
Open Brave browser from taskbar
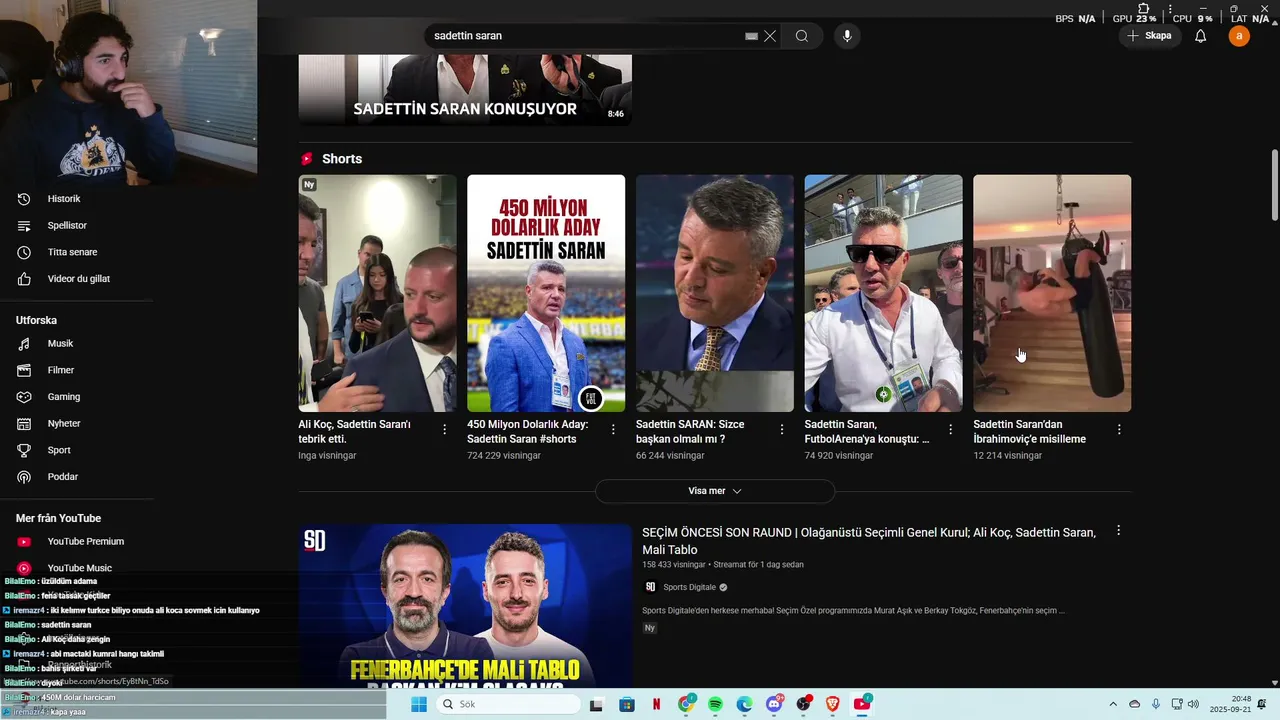point(832,704)
